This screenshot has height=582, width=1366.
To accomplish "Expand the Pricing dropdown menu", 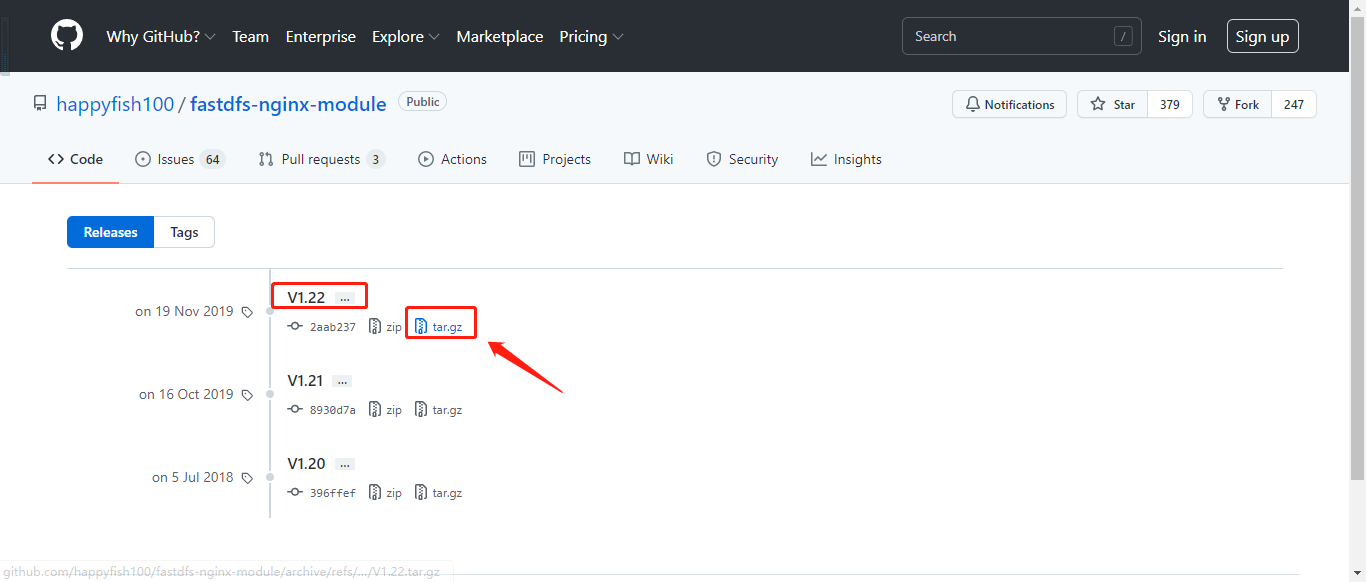I will [592, 37].
